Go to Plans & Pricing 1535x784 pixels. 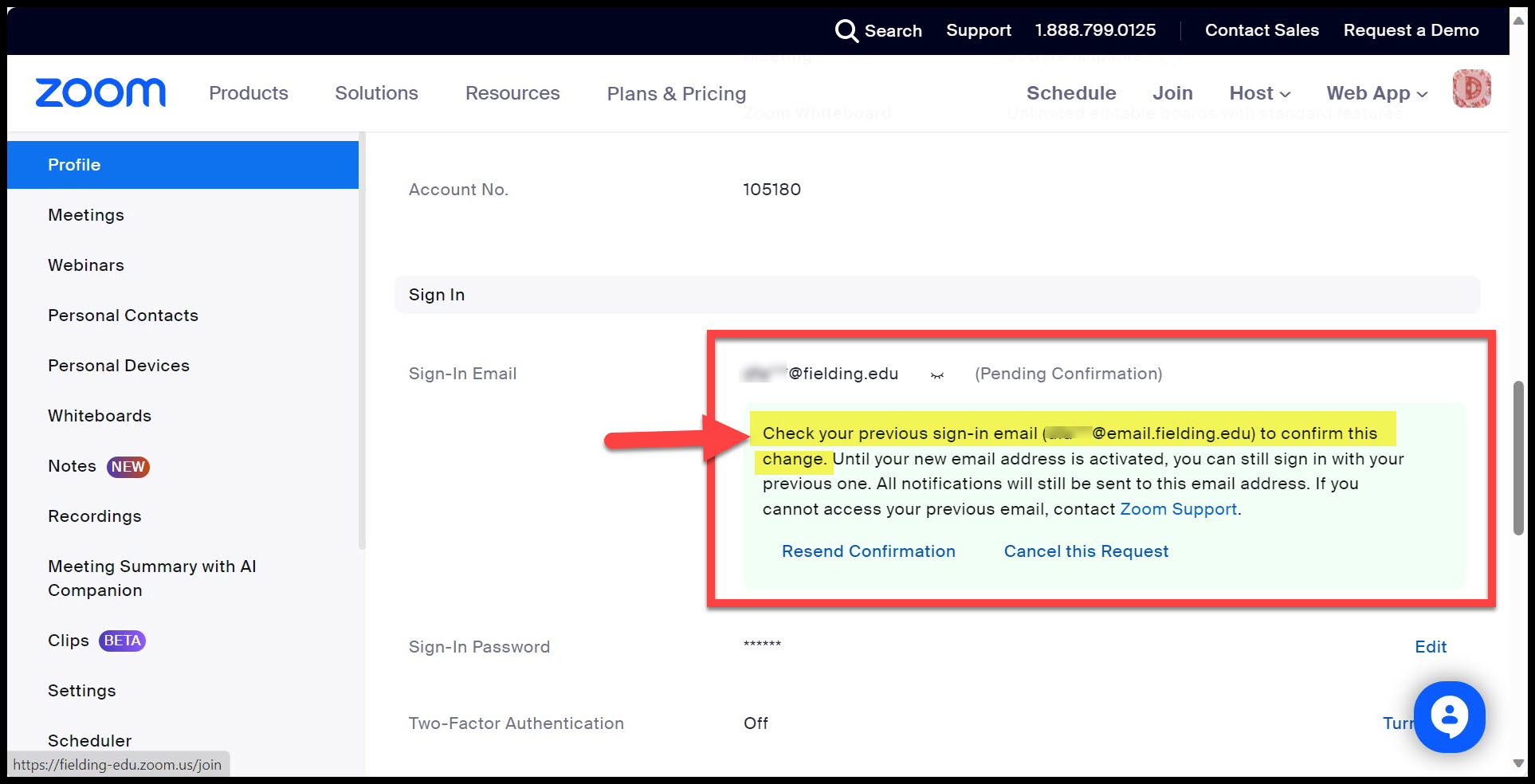[677, 94]
